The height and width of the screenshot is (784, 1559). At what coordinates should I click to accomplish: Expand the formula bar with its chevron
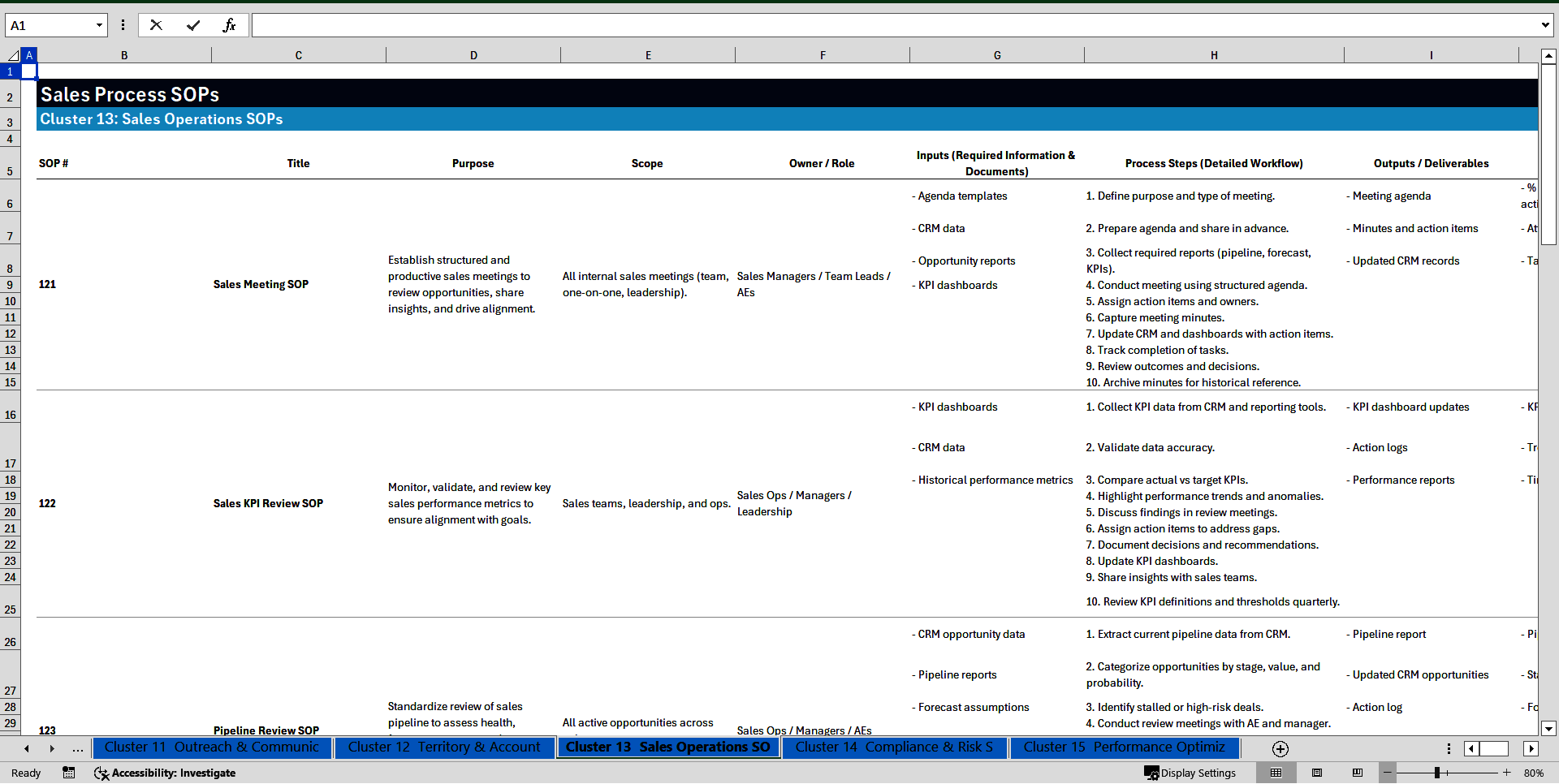pyautogui.click(x=1547, y=25)
